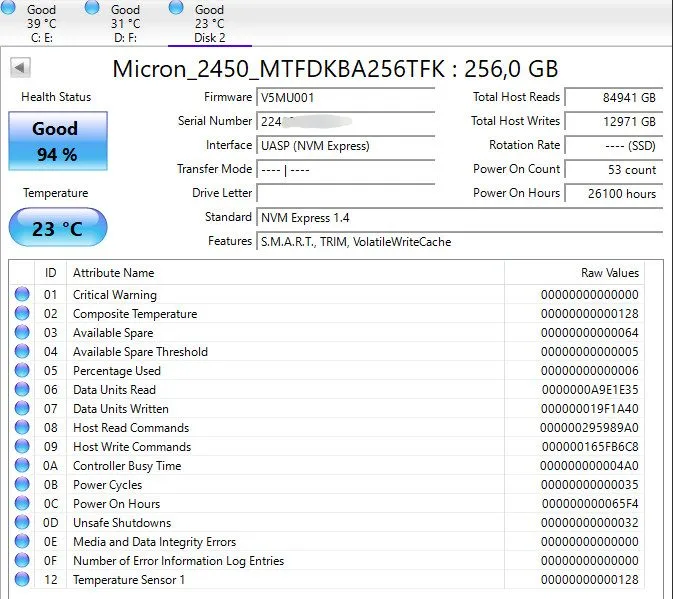Click the status icon for Composite Temperature
Viewport: 673px width, 599px height.
22,313
